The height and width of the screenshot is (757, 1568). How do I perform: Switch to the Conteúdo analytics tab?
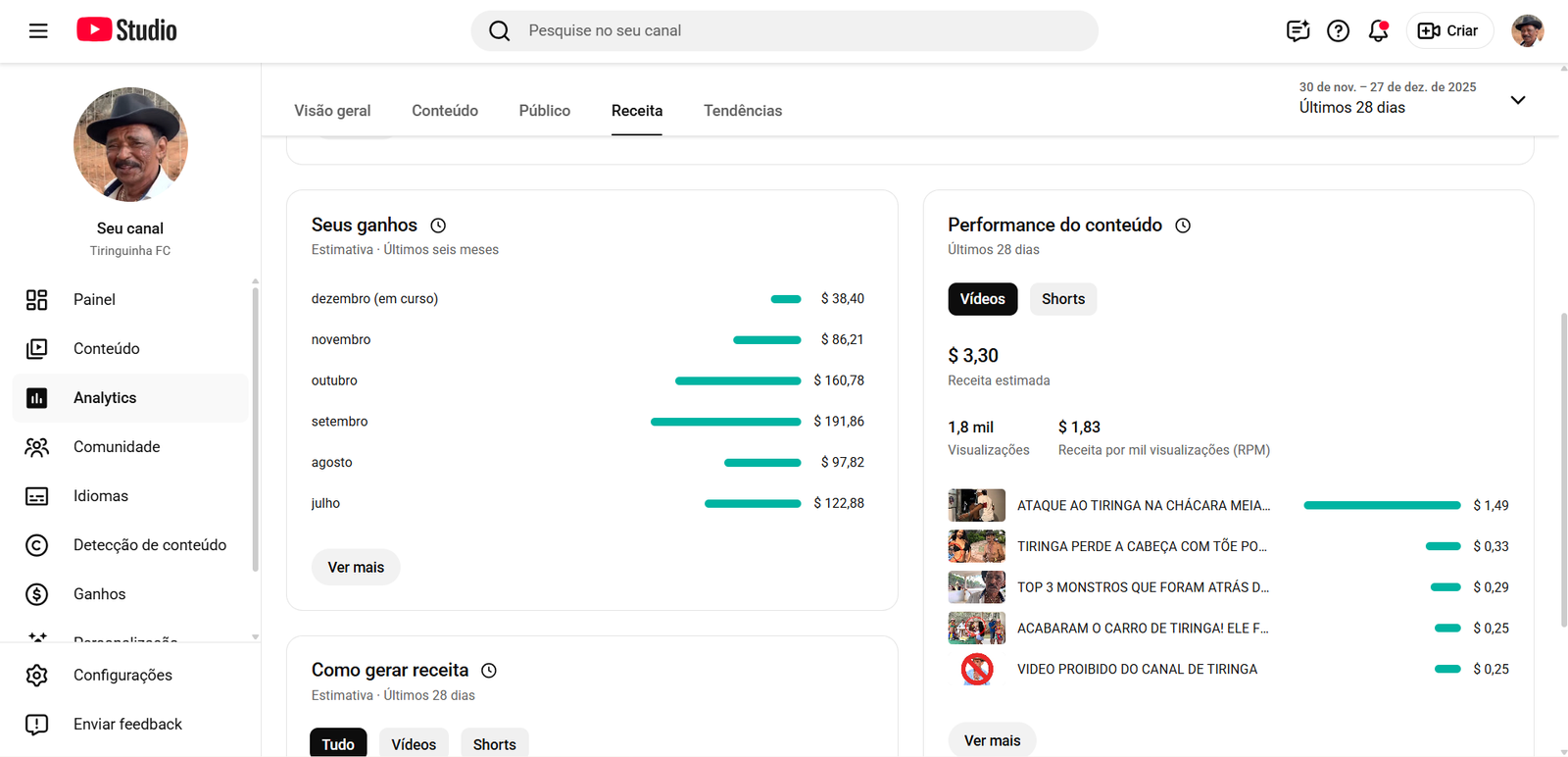tap(445, 111)
